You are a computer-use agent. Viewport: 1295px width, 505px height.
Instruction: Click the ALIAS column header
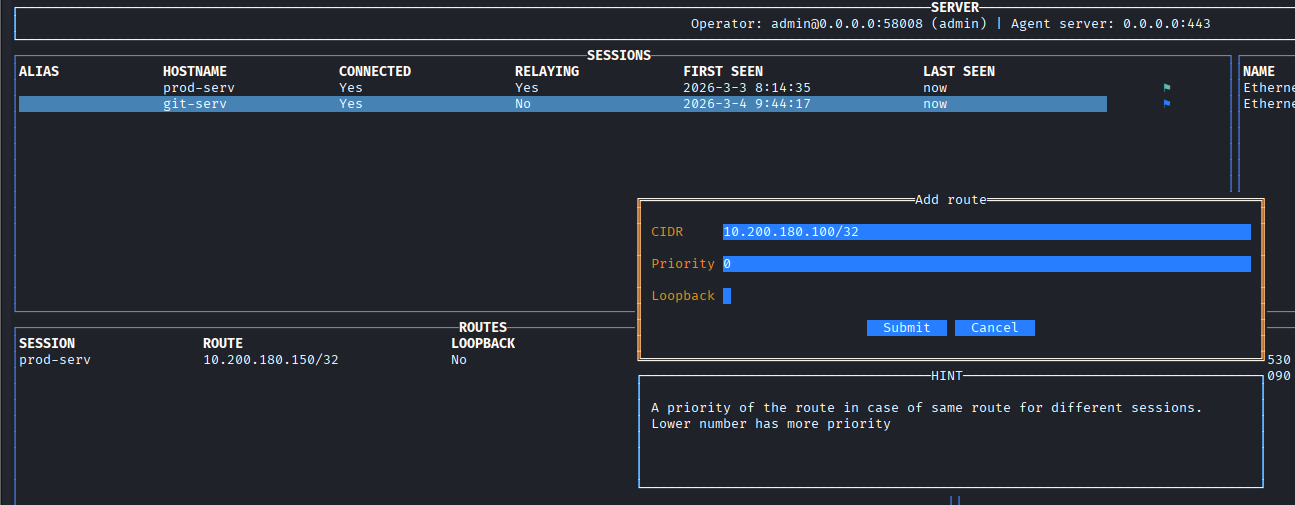[x=39, y=72]
